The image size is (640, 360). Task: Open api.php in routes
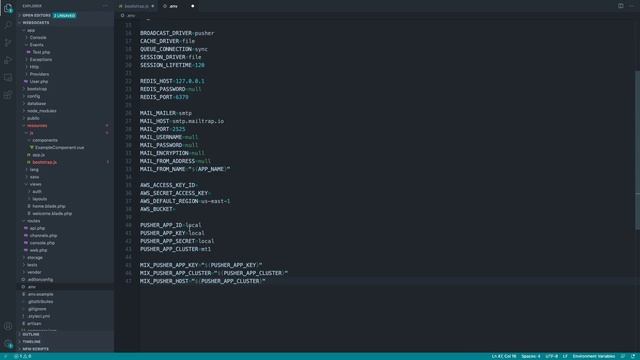pyautogui.click(x=64, y=228)
